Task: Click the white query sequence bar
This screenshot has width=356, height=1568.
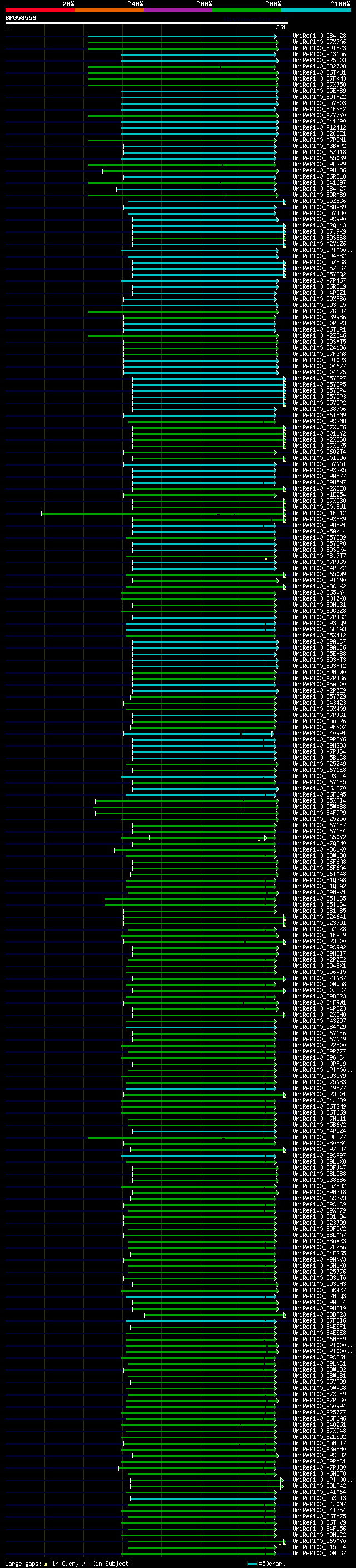Action: coord(147,22)
